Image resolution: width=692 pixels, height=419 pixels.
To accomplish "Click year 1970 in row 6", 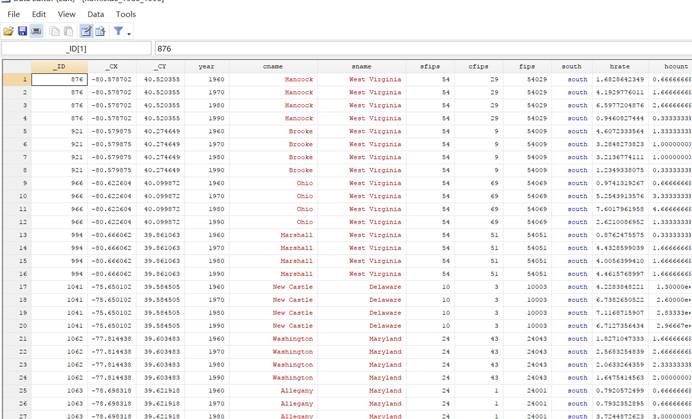I will pyautogui.click(x=216, y=144).
